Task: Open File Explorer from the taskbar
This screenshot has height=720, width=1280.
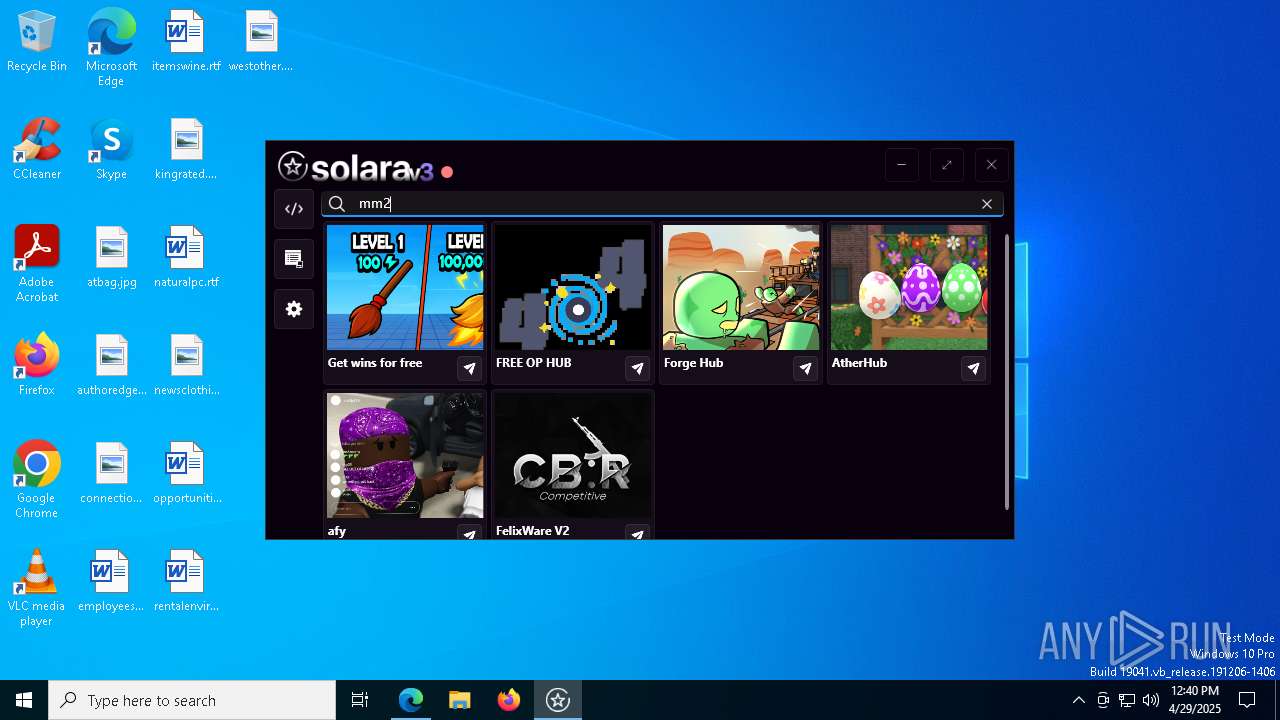Action: tap(460, 700)
